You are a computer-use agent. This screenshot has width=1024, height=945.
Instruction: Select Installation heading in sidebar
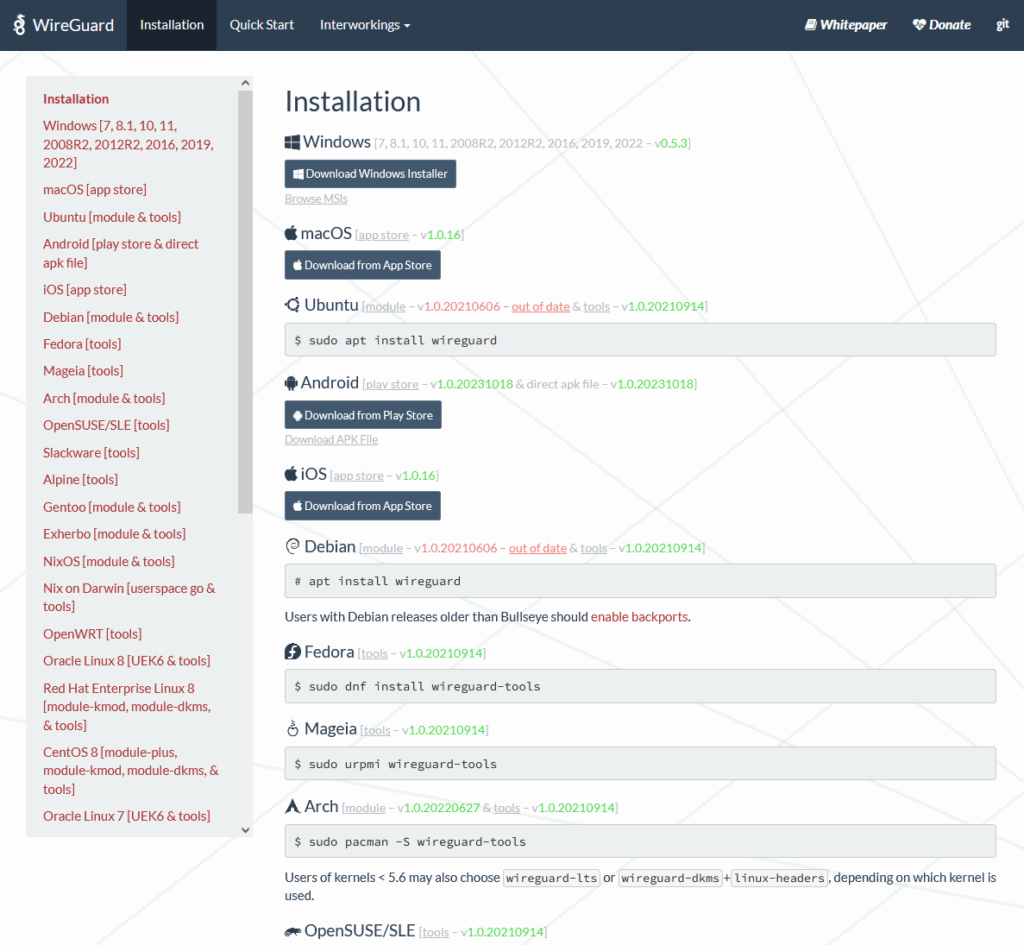pos(76,99)
